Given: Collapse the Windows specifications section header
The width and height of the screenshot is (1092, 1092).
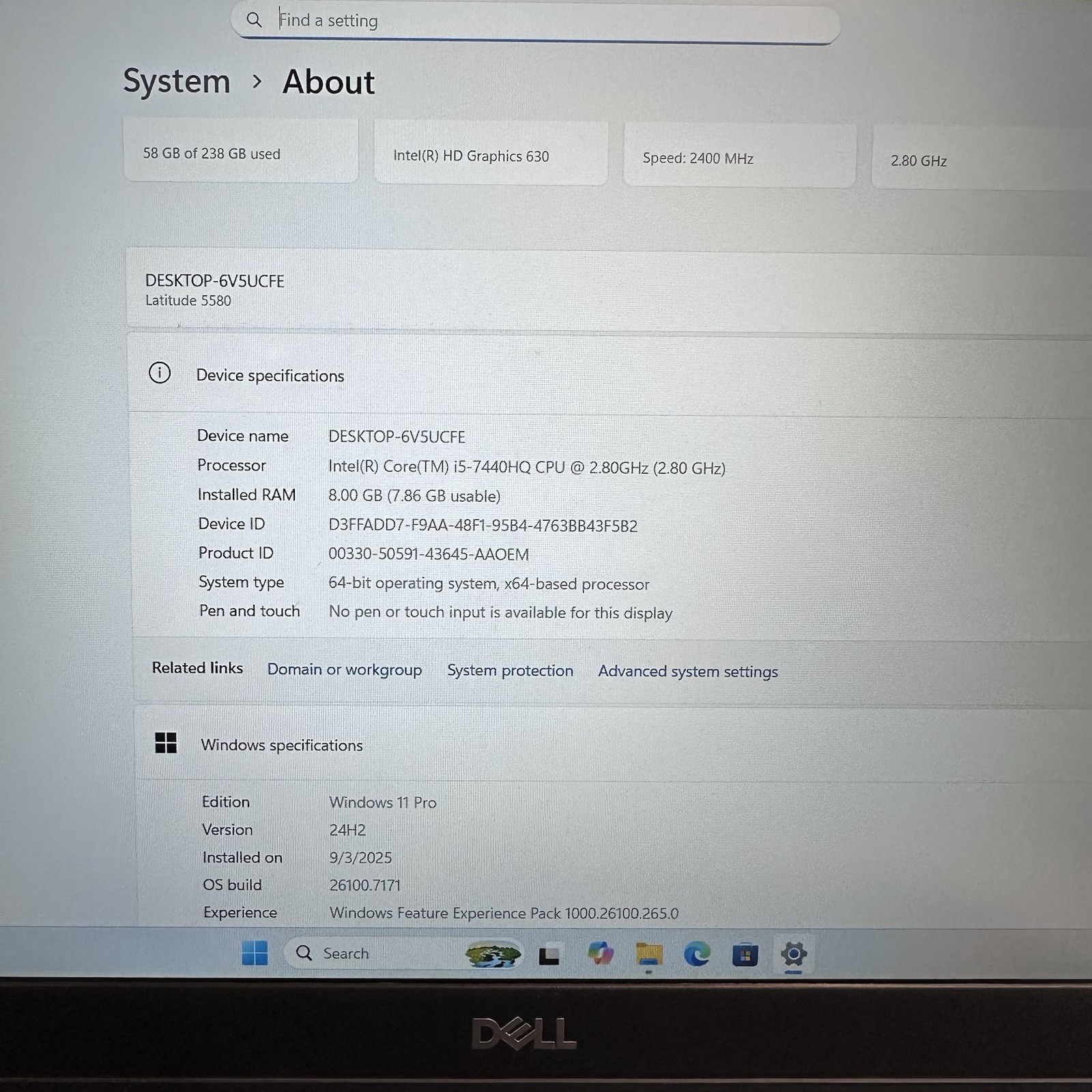Looking at the screenshot, I should [x=614, y=745].
